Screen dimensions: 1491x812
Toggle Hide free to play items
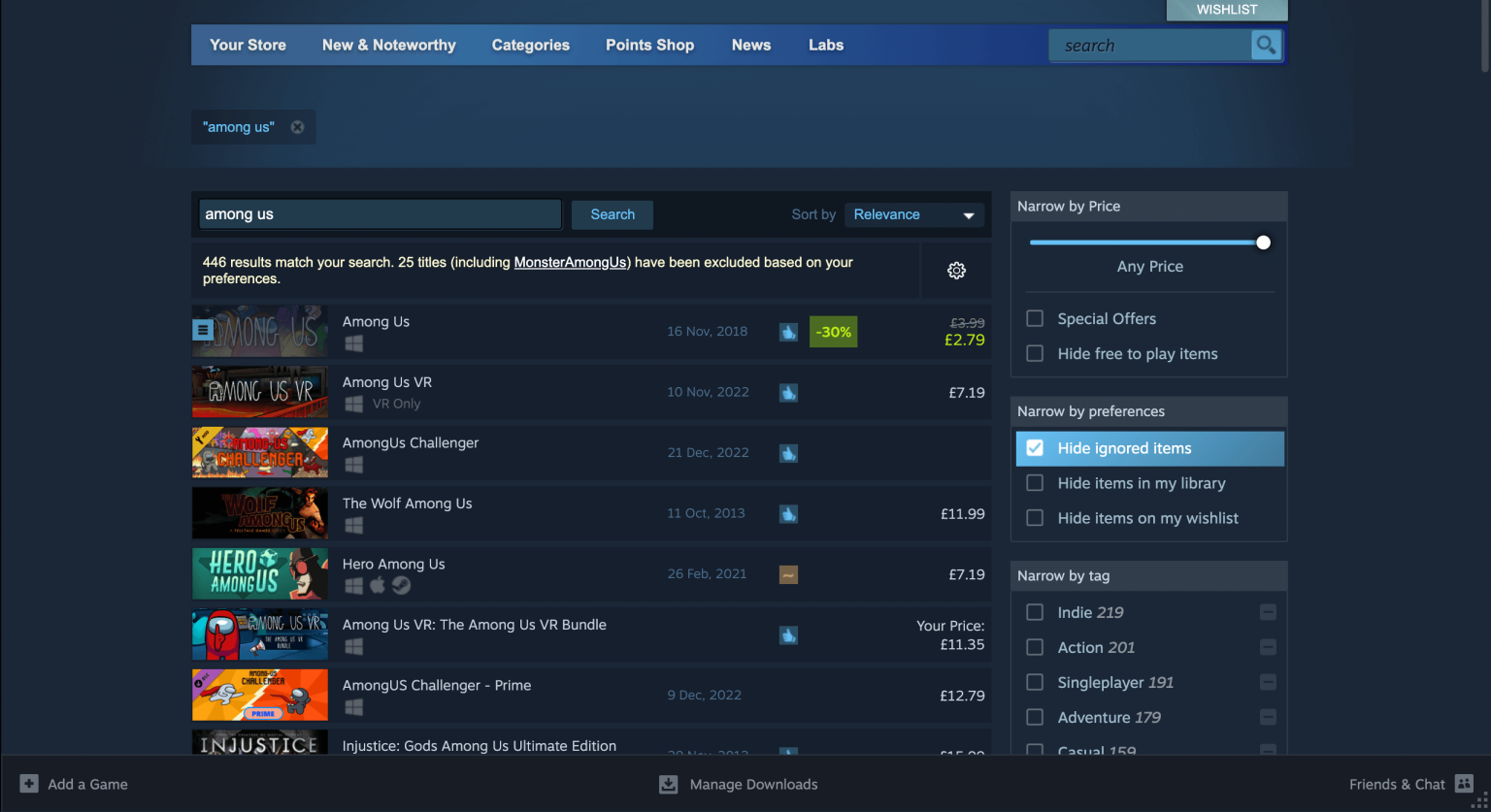coord(1035,353)
